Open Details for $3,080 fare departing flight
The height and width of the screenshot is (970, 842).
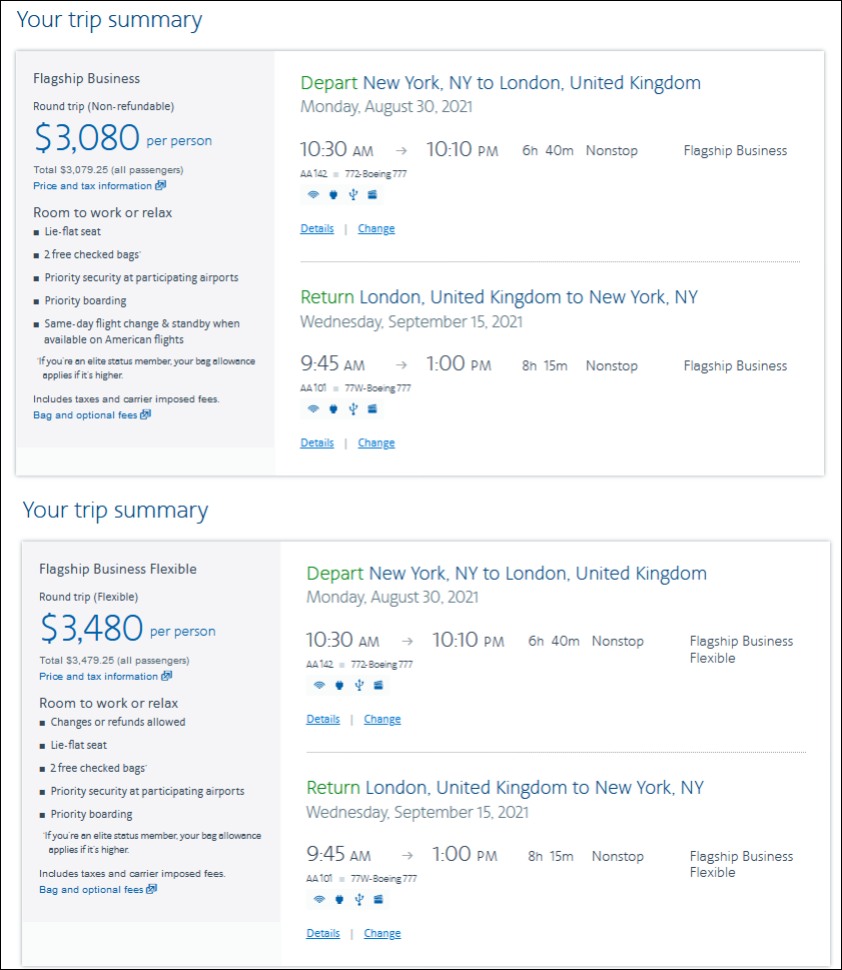[x=317, y=229]
